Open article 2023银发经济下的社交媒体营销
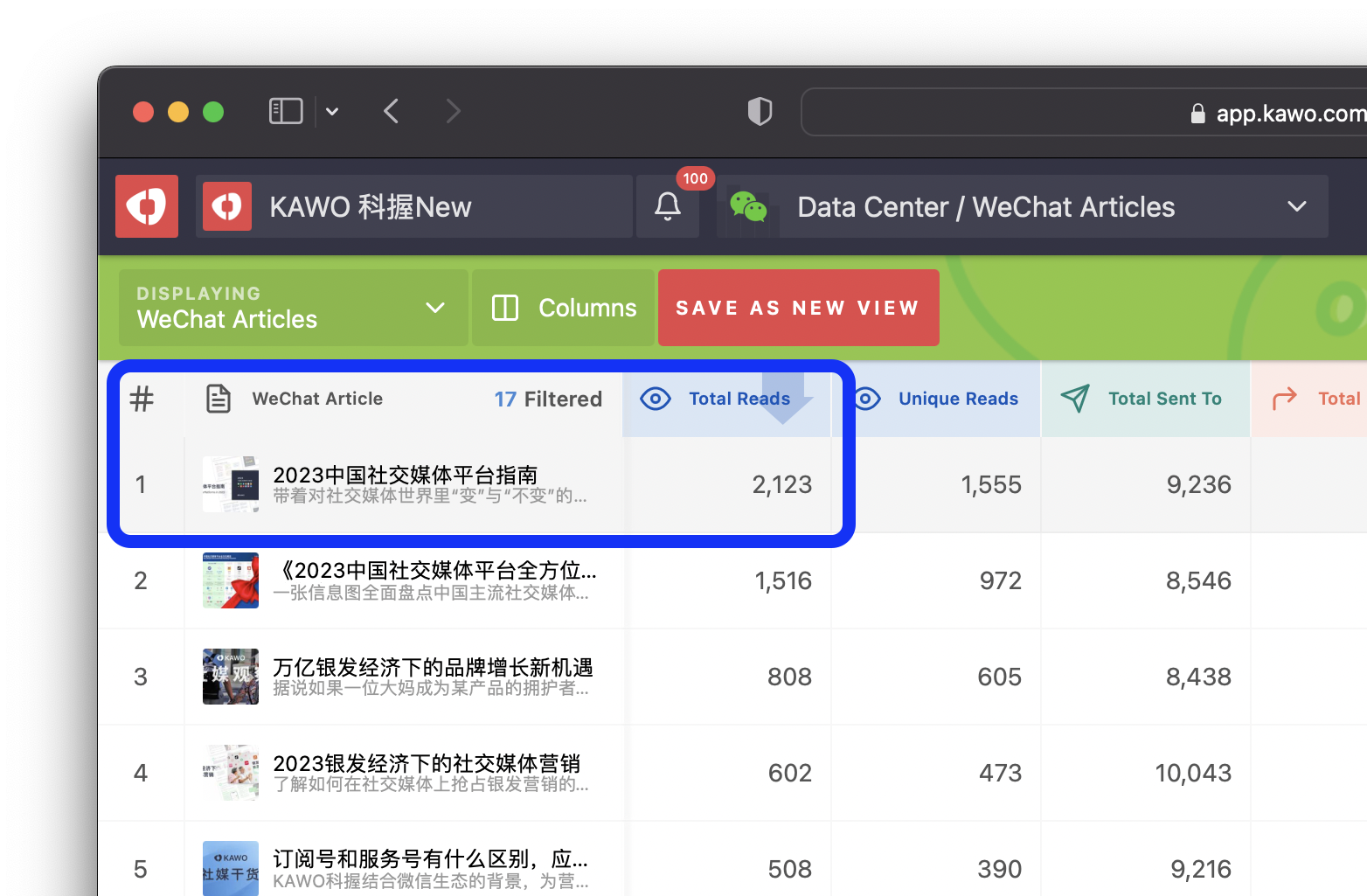The image size is (1367, 896). pos(427,763)
